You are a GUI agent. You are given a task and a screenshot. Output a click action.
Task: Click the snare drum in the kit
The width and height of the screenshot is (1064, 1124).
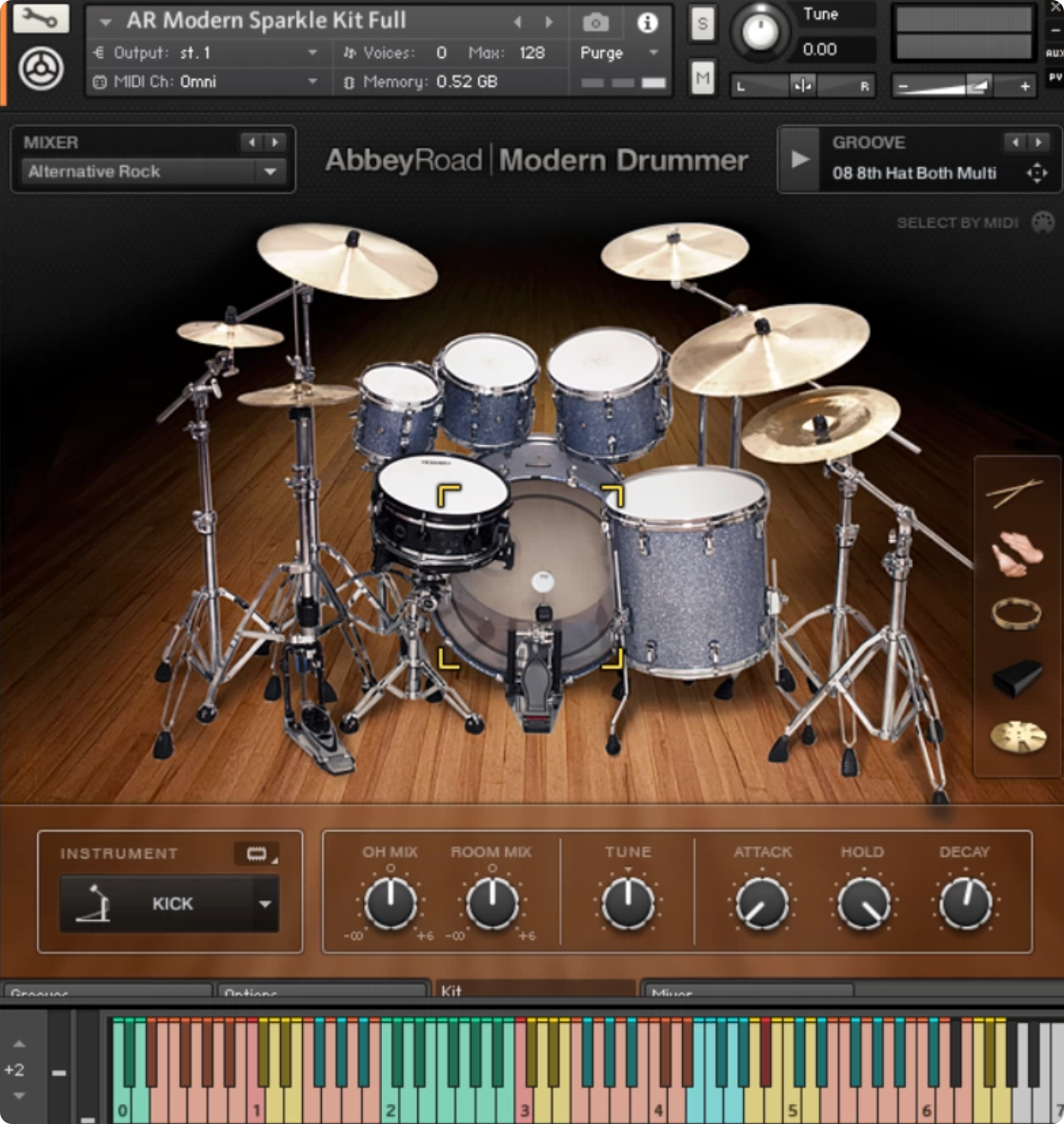(442, 511)
